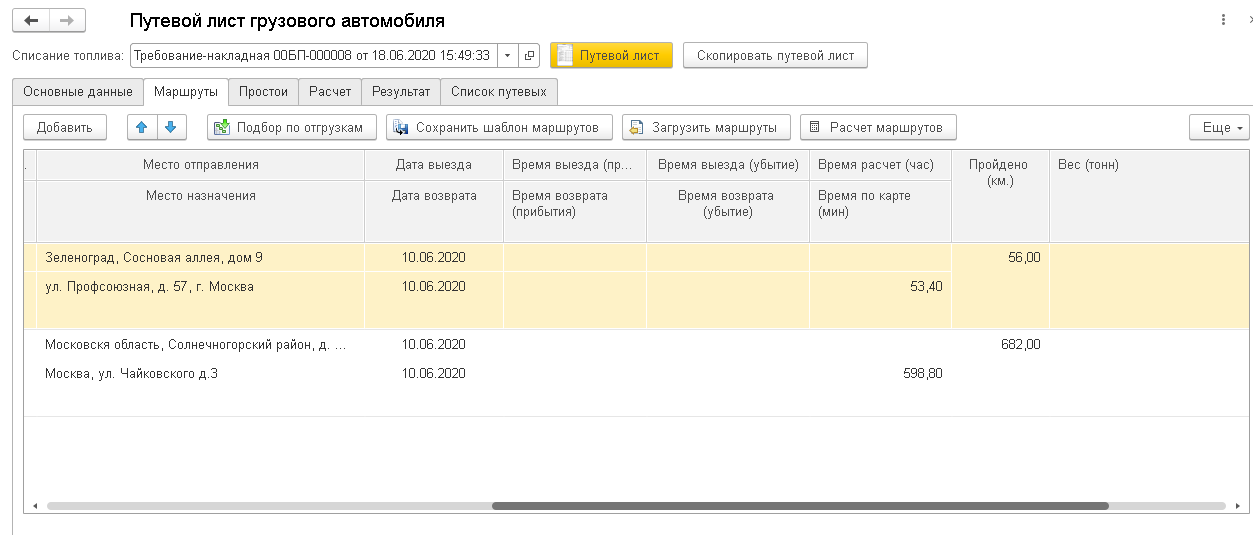Viewport: 1253px width, 535px height.
Task: Move row down with blue arrow
Action: click(171, 127)
